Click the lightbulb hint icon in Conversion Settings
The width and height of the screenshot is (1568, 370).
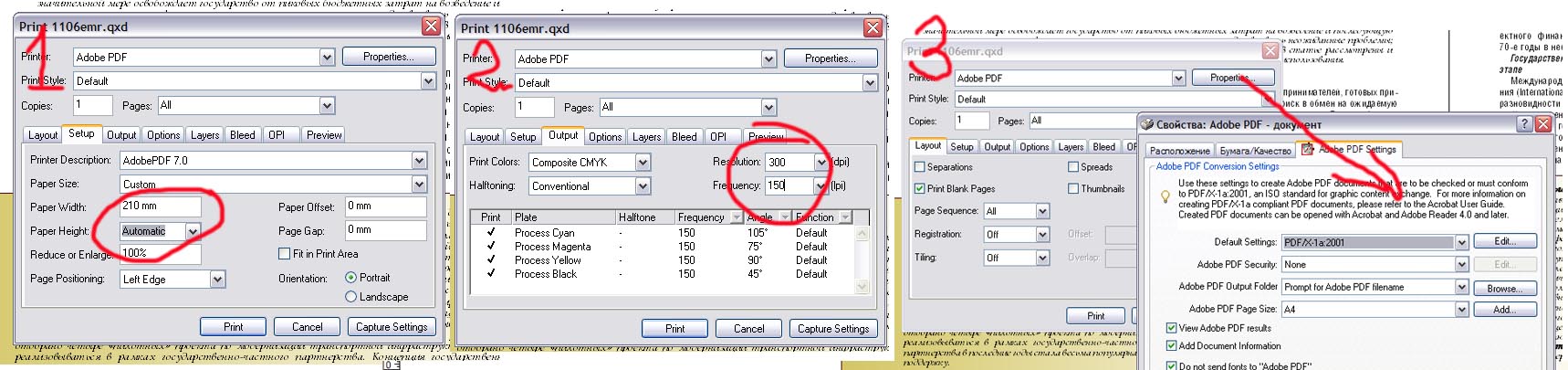pos(1165,196)
